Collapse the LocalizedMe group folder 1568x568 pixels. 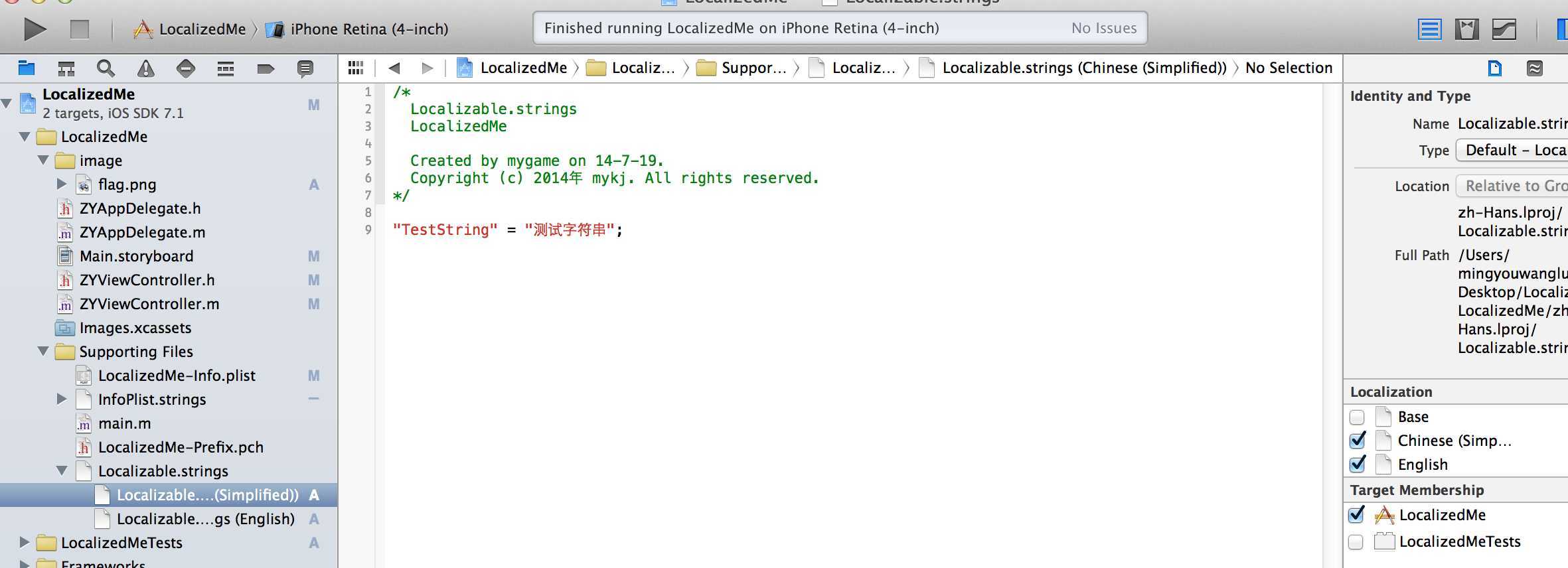pos(25,137)
